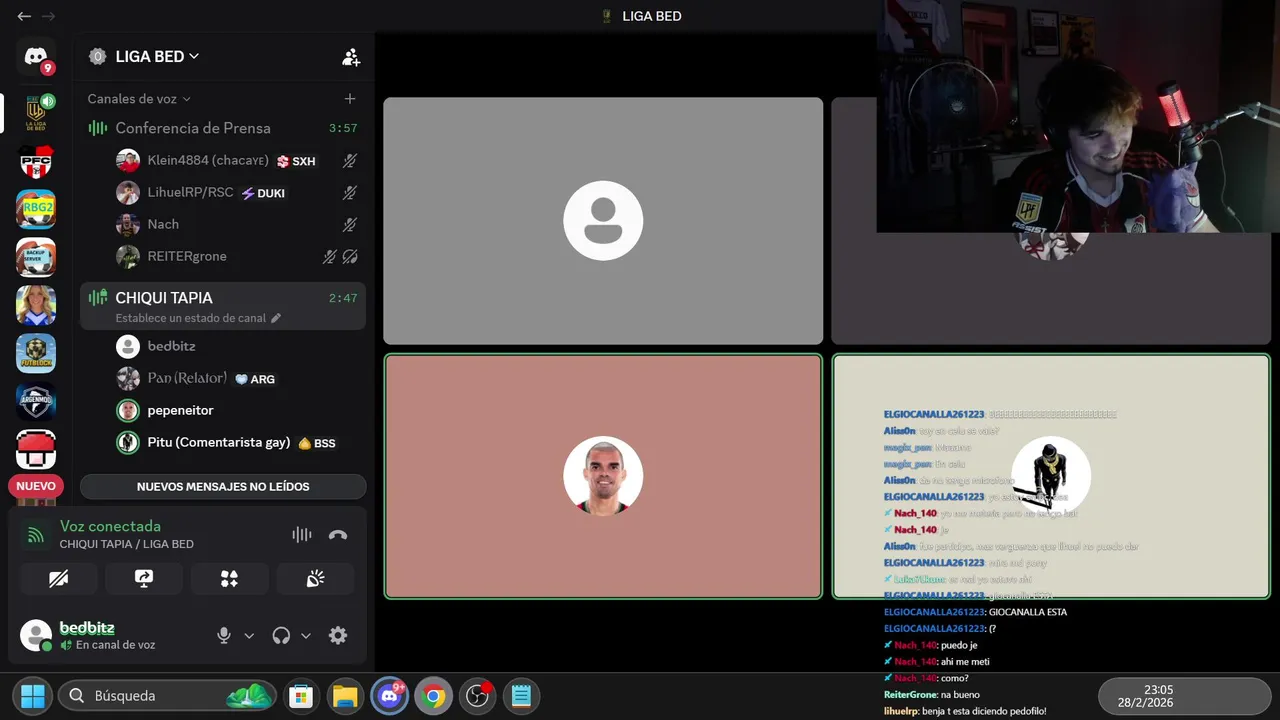
Task: Share your screen button
Action: pos(144,578)
